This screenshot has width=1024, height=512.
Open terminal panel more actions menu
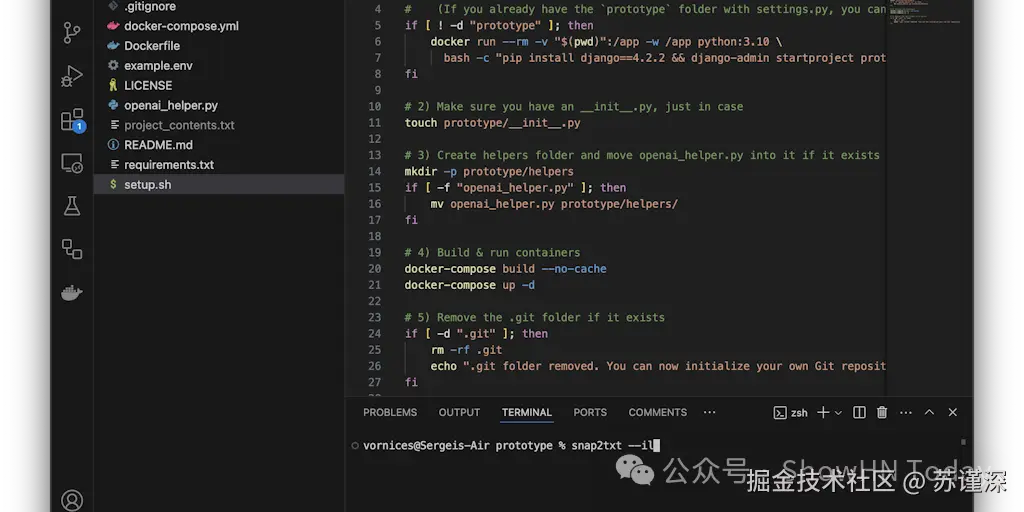(905, 413)
